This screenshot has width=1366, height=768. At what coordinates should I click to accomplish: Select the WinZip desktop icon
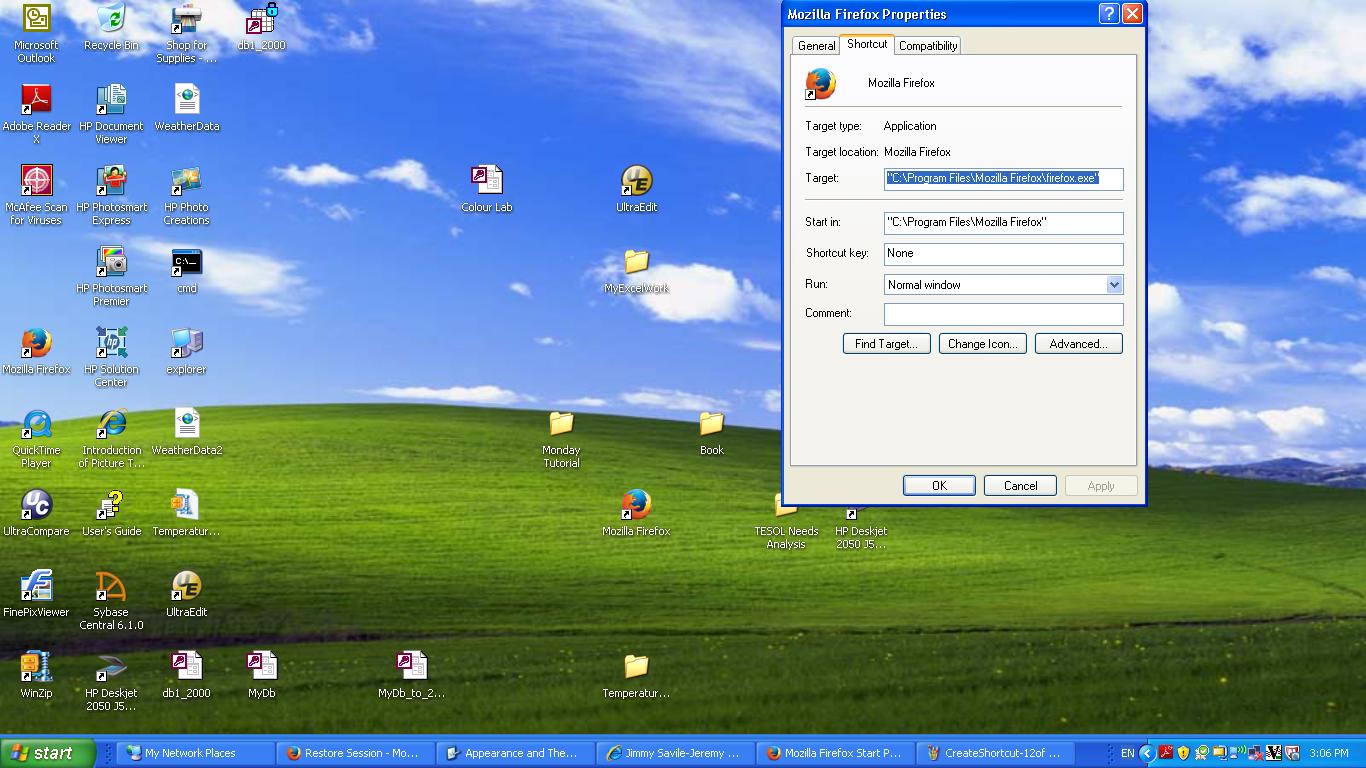(x=36, y=667)
